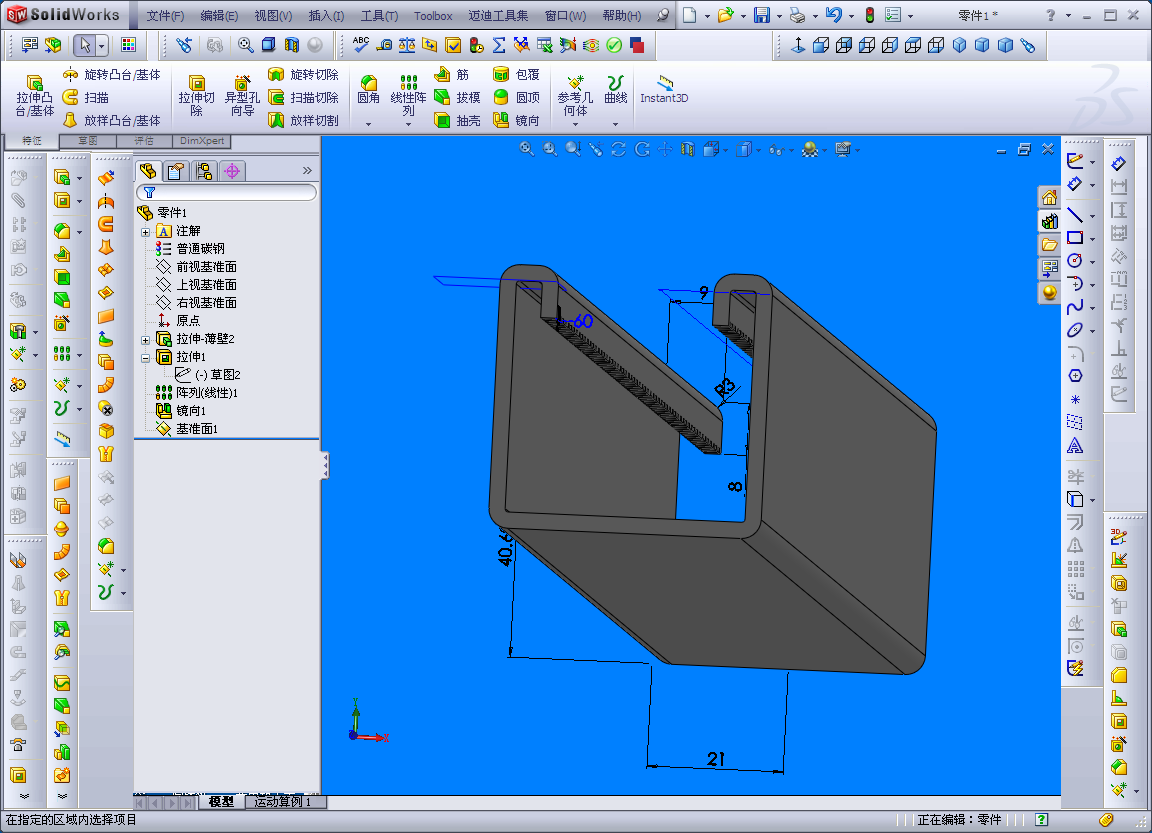Open the Reference Geometry (参考几何体) dropdown arrow

(575, 124)
